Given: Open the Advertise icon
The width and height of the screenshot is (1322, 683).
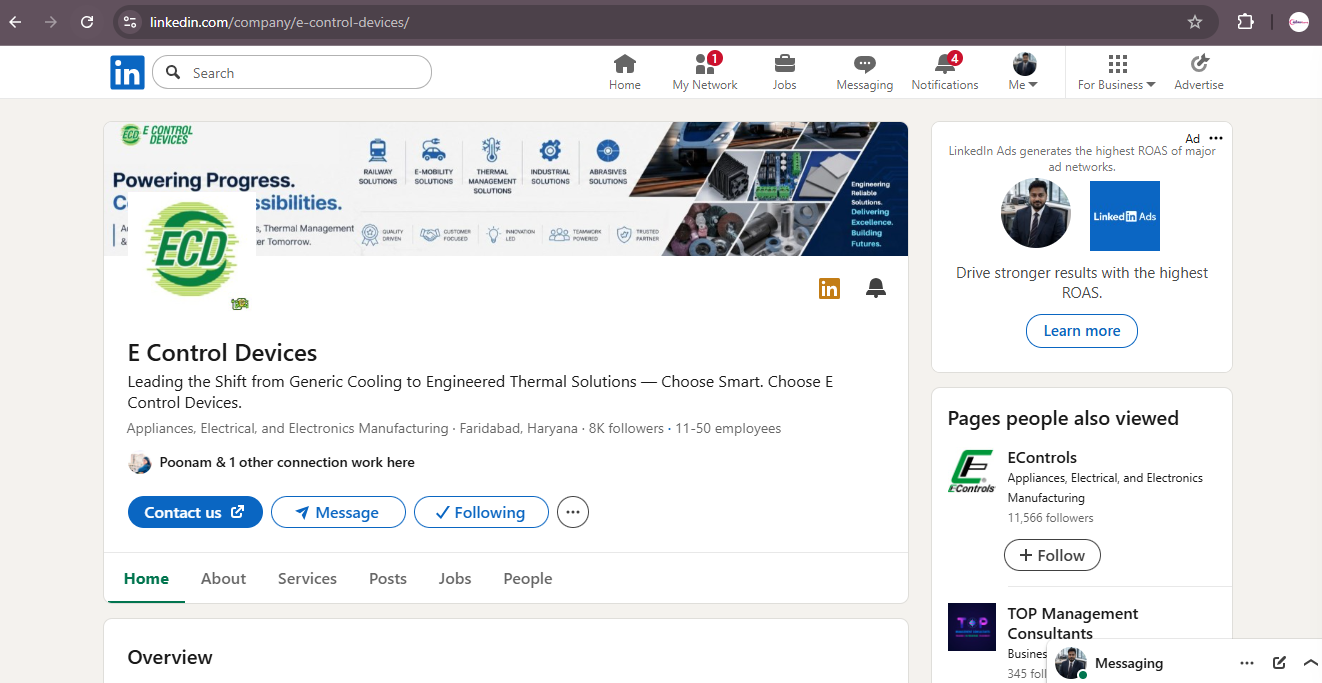Looking at the screenshot, I should tap(1199, 72).
